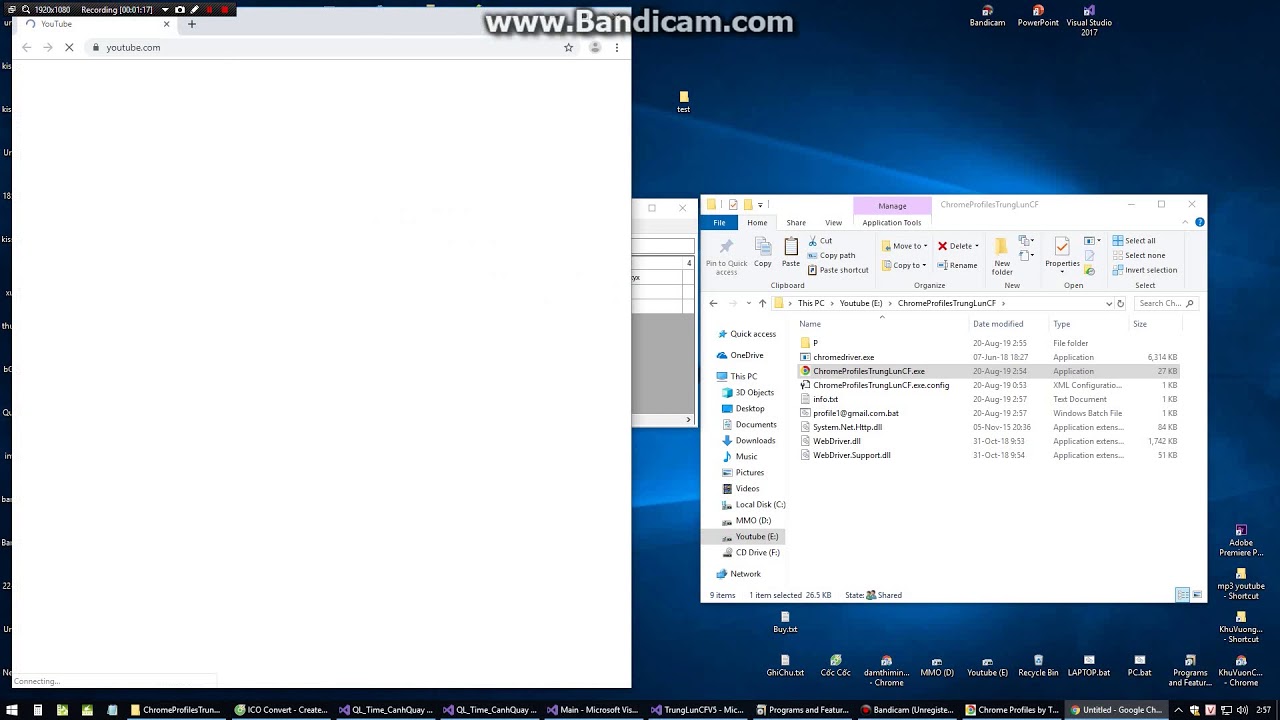Stop loading the youtube.com page
The height and width of the screenshot is (720, 1280).
[69, 47]
